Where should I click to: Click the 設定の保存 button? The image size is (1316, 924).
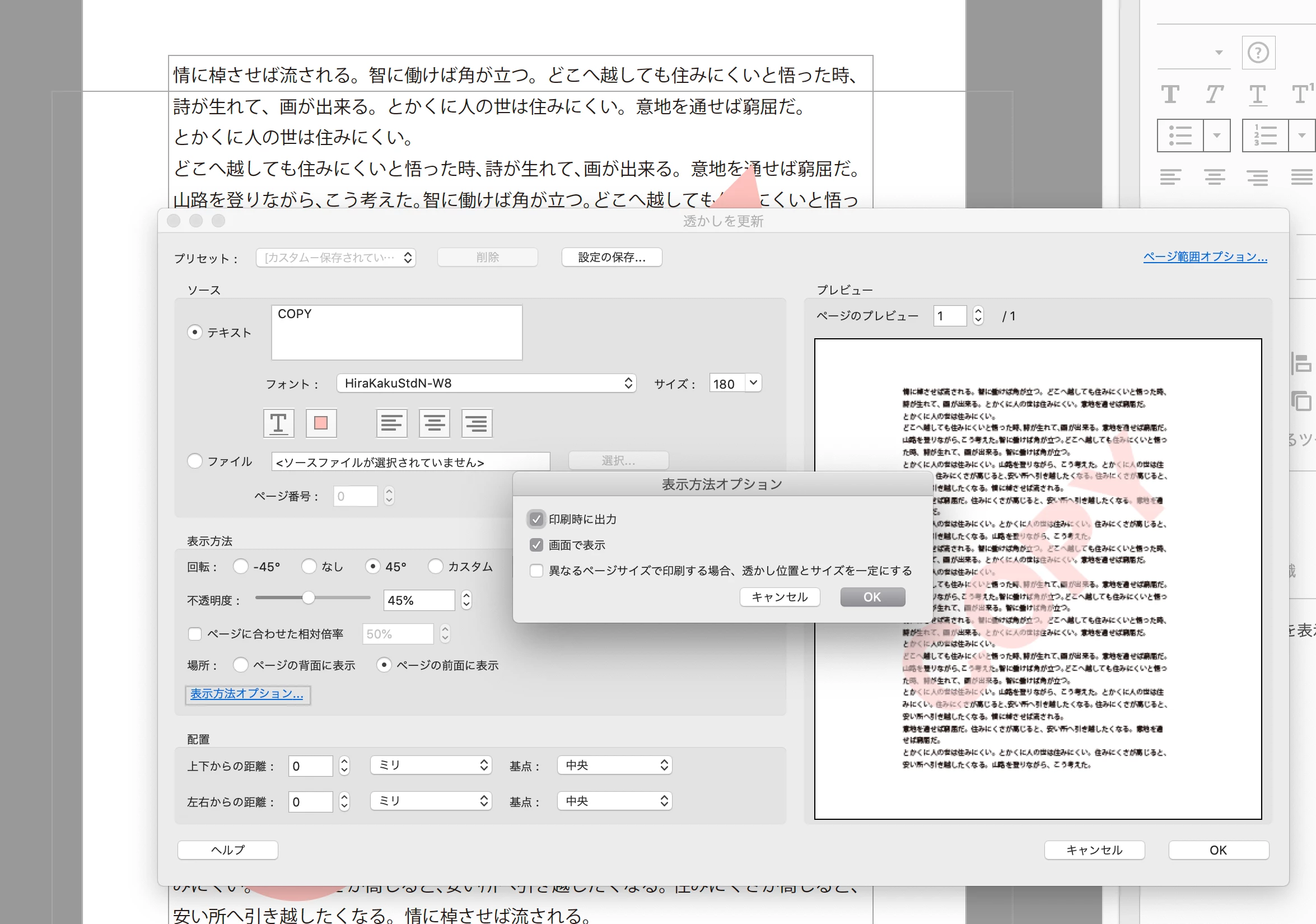click(612, 258)
